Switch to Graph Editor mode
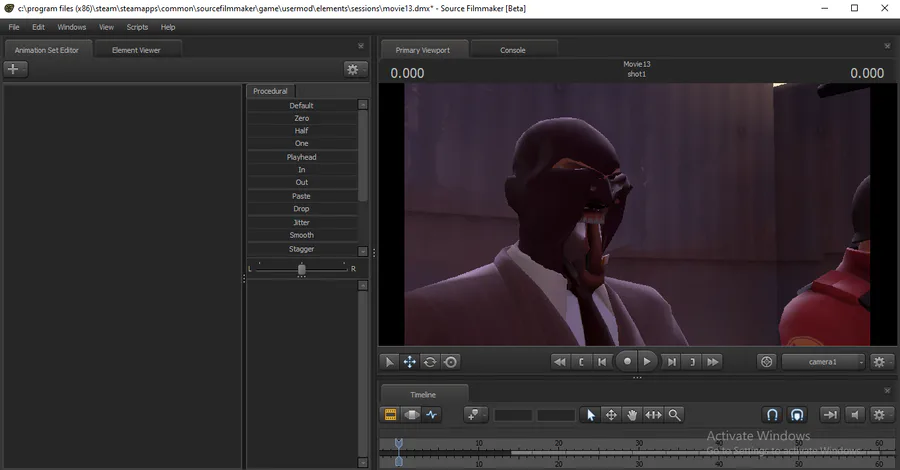The height and width of the screenshot is (470, 900). 432,414
